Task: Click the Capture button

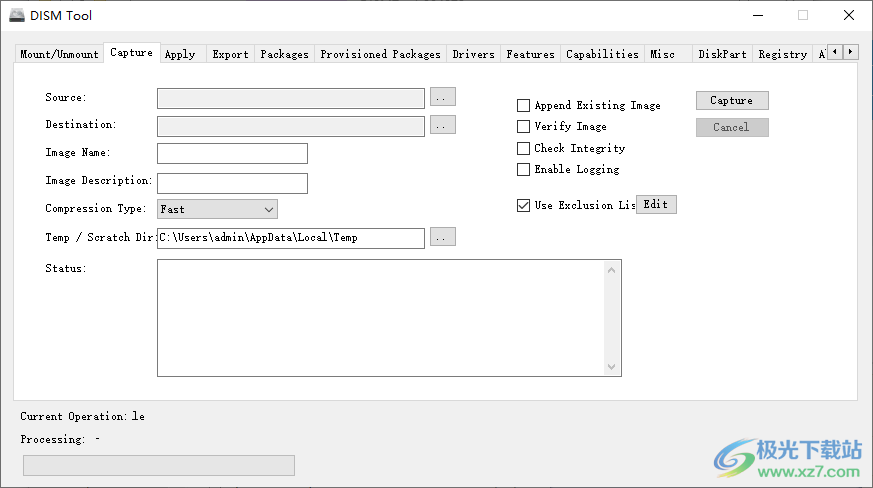Action: [x=732, y=101]
